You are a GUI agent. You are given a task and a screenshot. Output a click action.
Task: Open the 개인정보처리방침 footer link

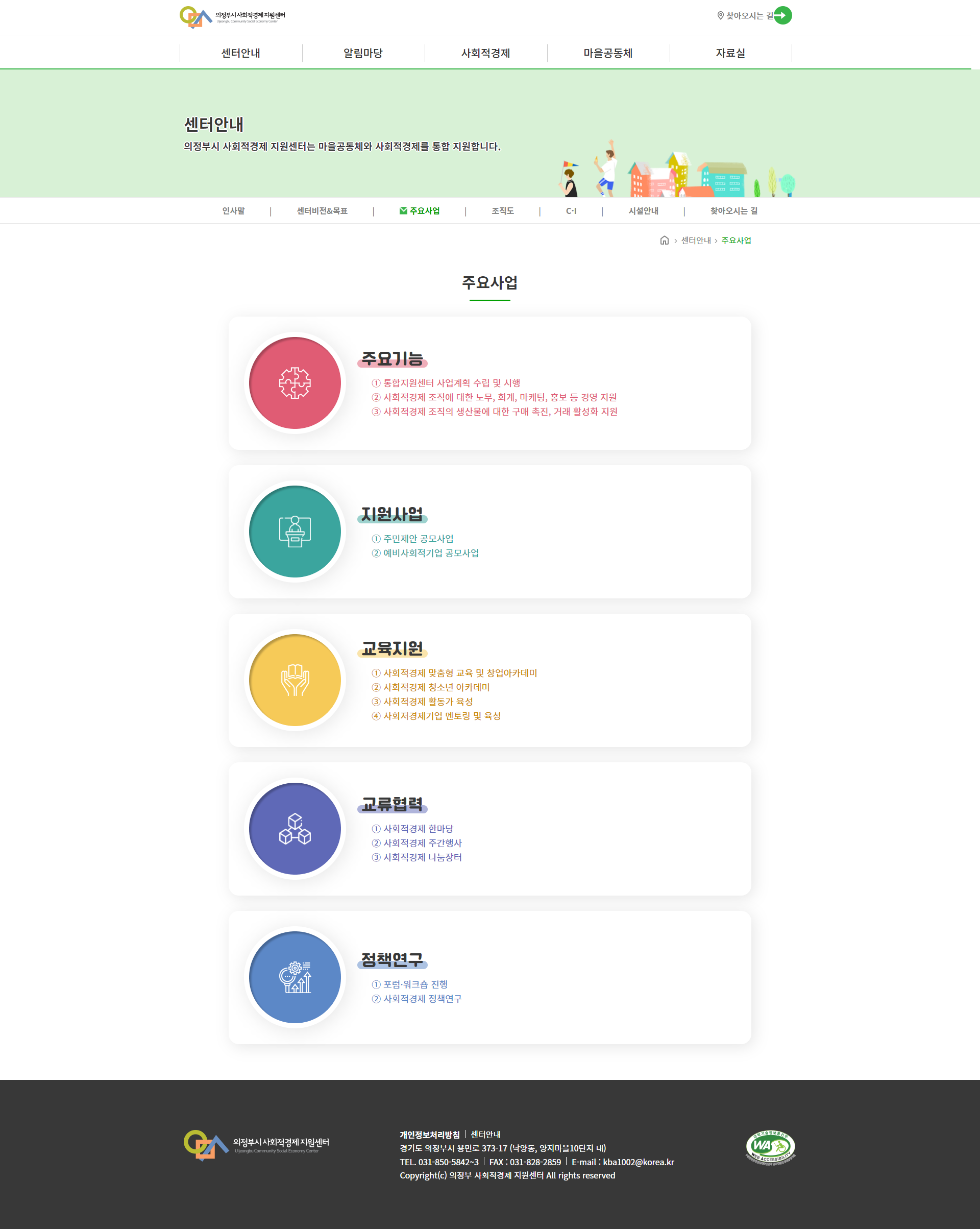[430, 1135]
